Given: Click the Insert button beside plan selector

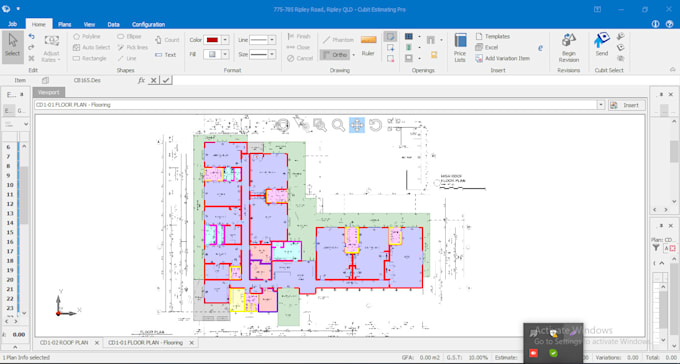Looking at the screenshot, I should [x=626, y=105].
